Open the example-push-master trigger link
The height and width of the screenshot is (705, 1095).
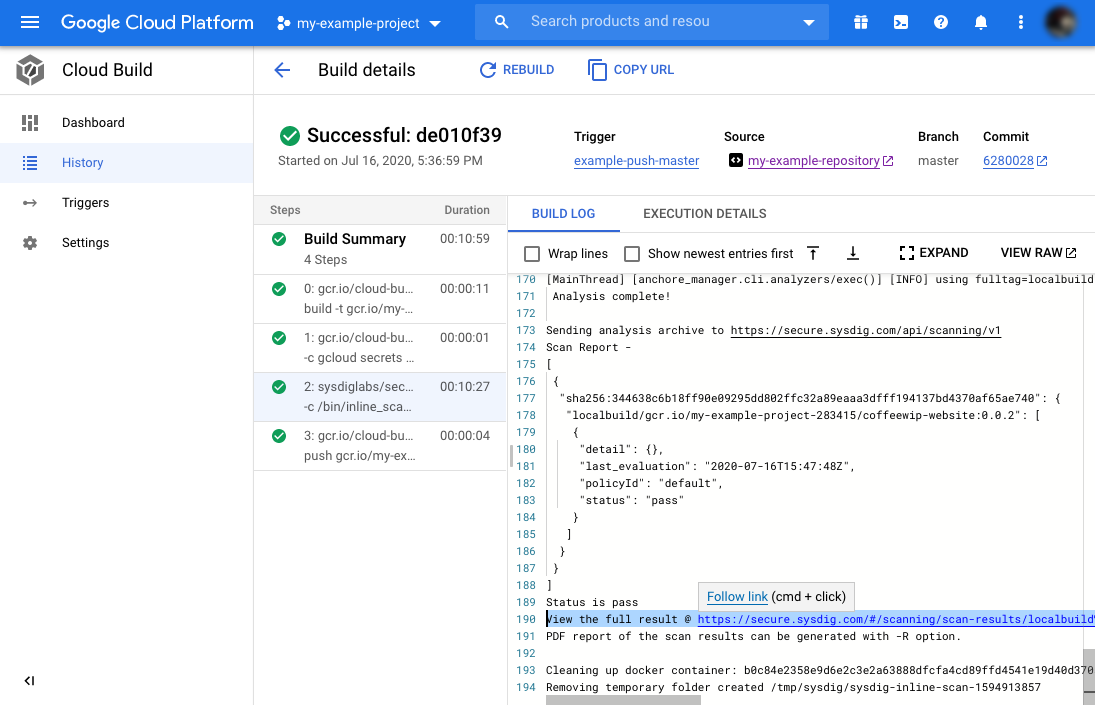(636, 161)
